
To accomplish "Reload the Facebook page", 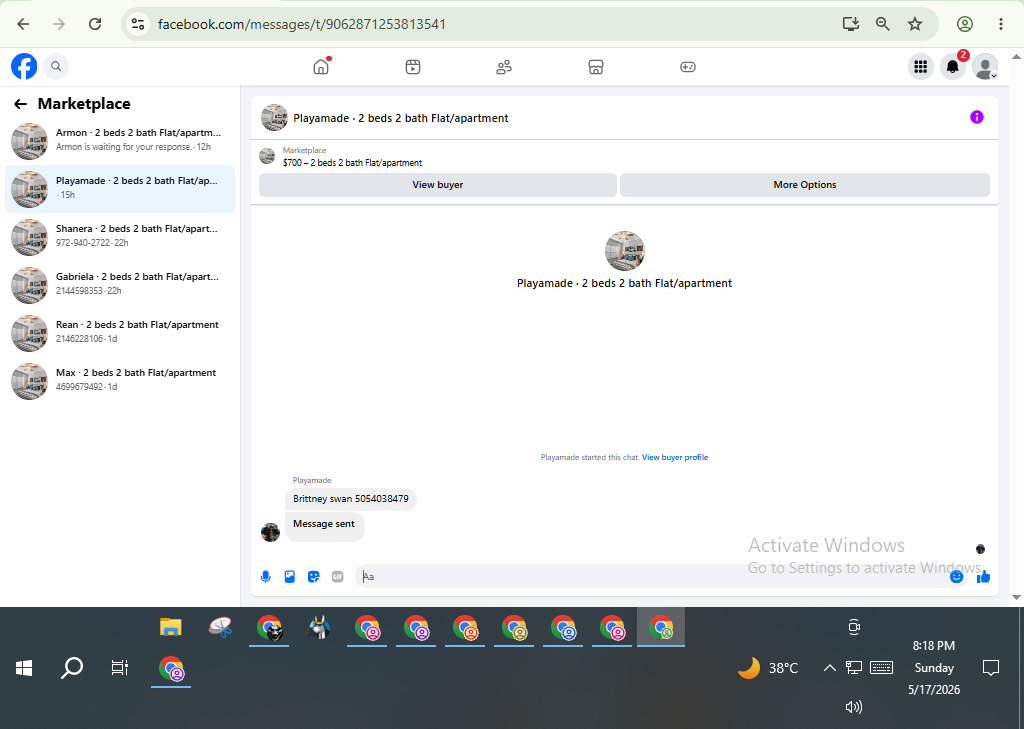I will pyautogui.click(x=95, y=24).
